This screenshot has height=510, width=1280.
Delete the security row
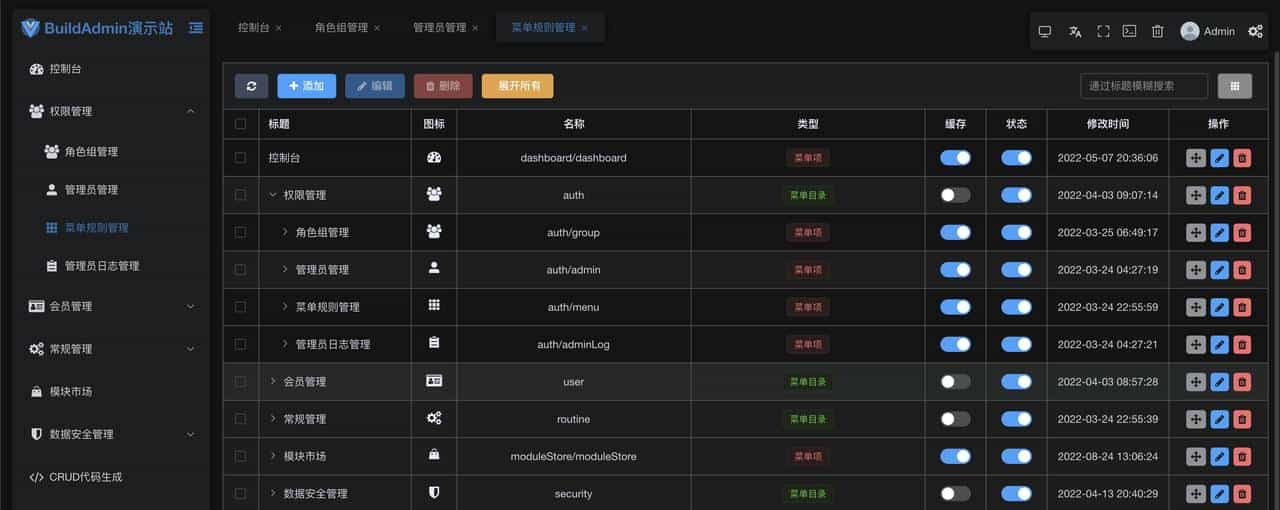[x=1242, y=494]
